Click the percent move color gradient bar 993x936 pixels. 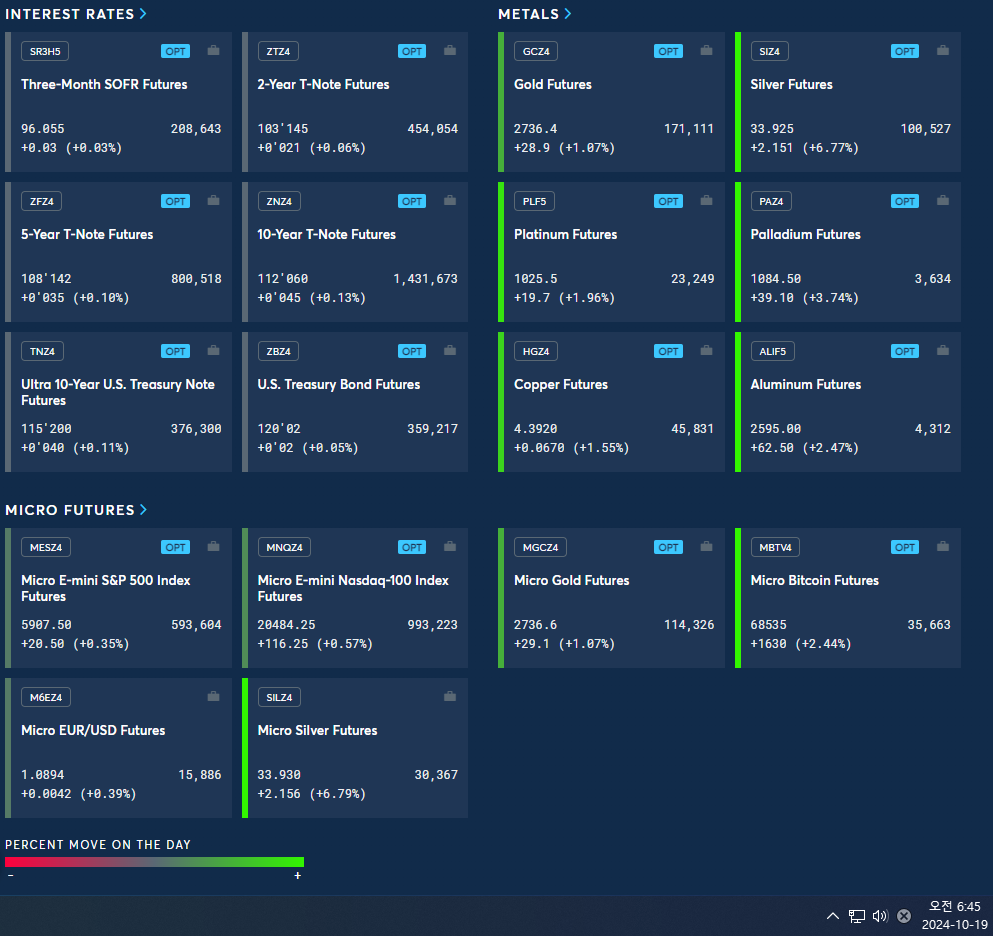(x=155, y=862)
